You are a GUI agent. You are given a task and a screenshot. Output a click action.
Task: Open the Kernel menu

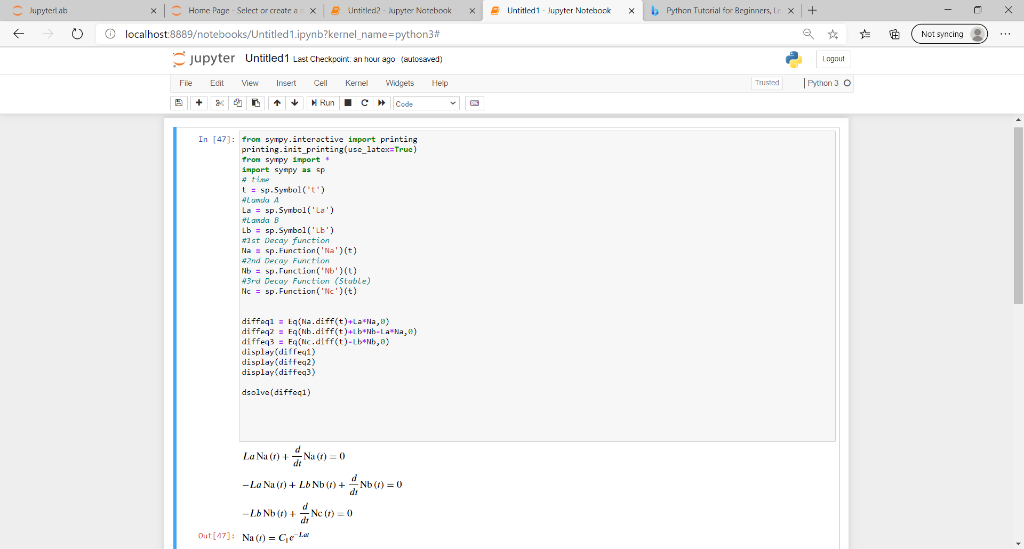coord(357,84)
